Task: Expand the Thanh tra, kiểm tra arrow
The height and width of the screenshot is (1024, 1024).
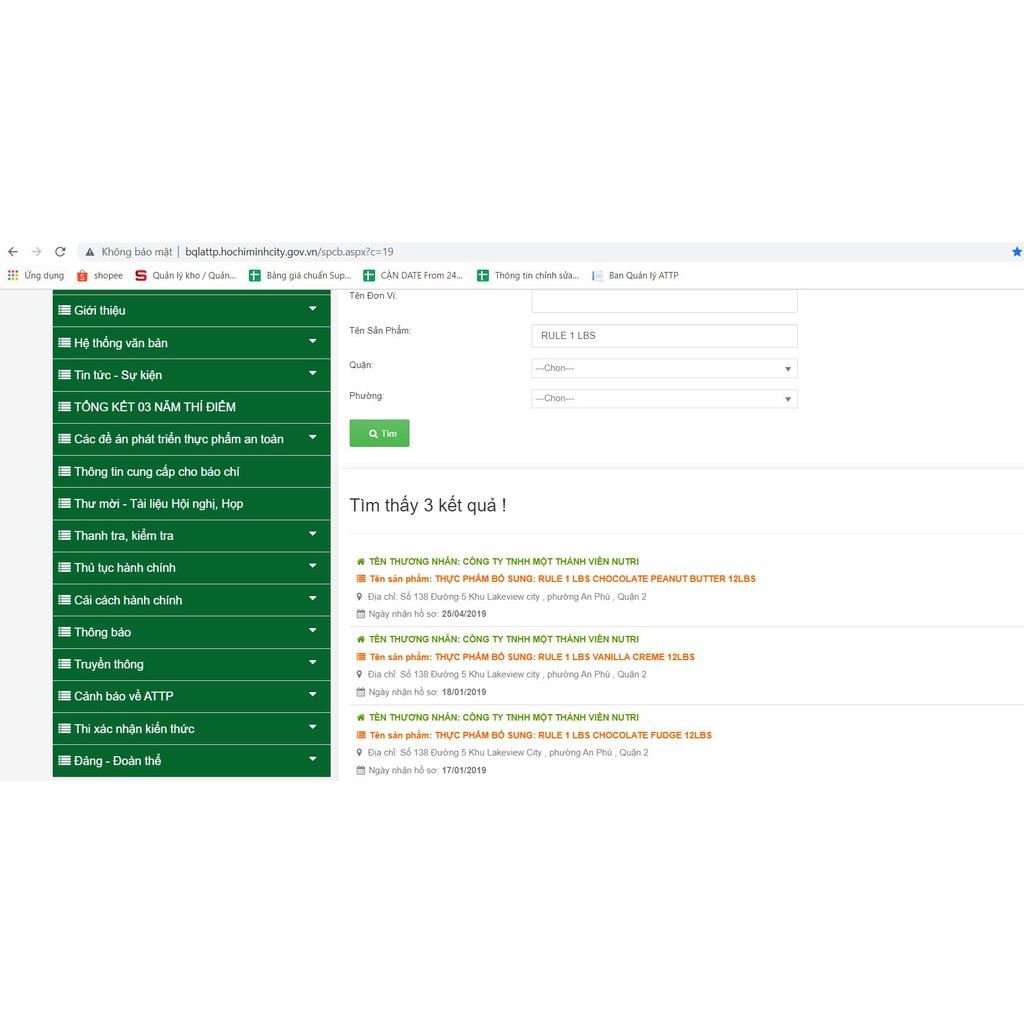Action: [312, 534]
